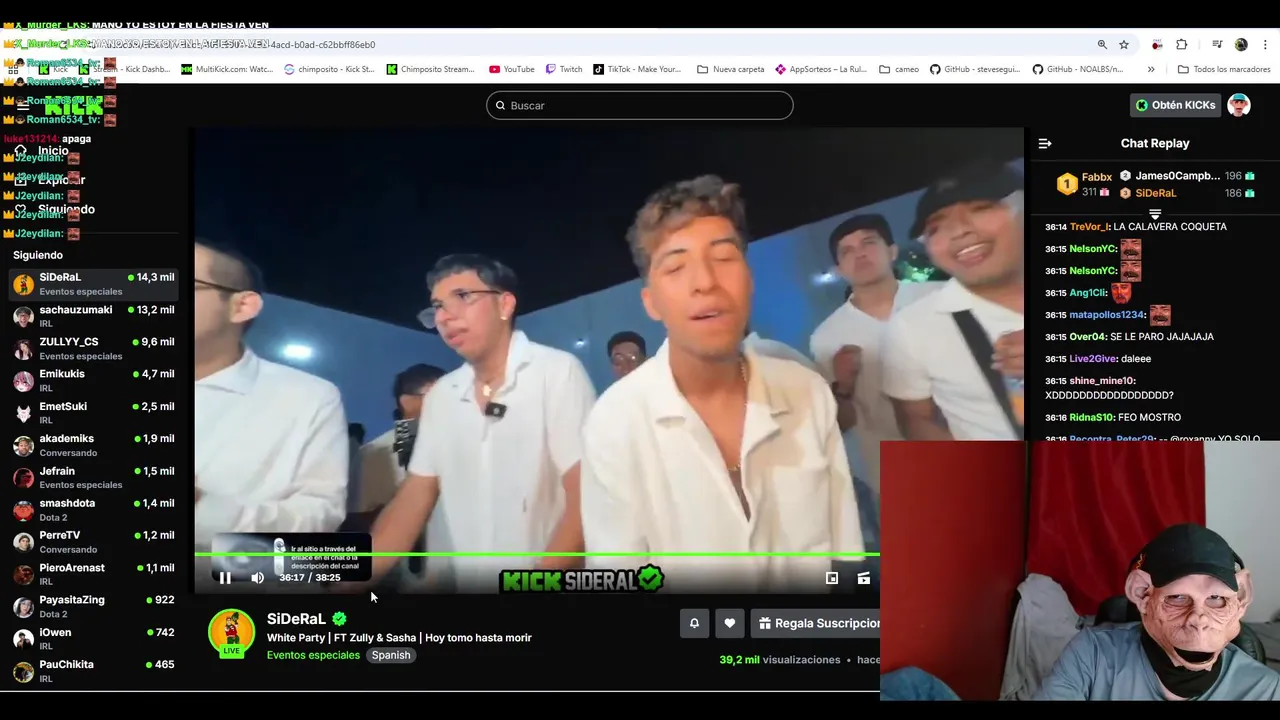Show hidden bookmarks overflow chevron
Viewport: 1280px width, 720px height.
[x=1151, y=69]
